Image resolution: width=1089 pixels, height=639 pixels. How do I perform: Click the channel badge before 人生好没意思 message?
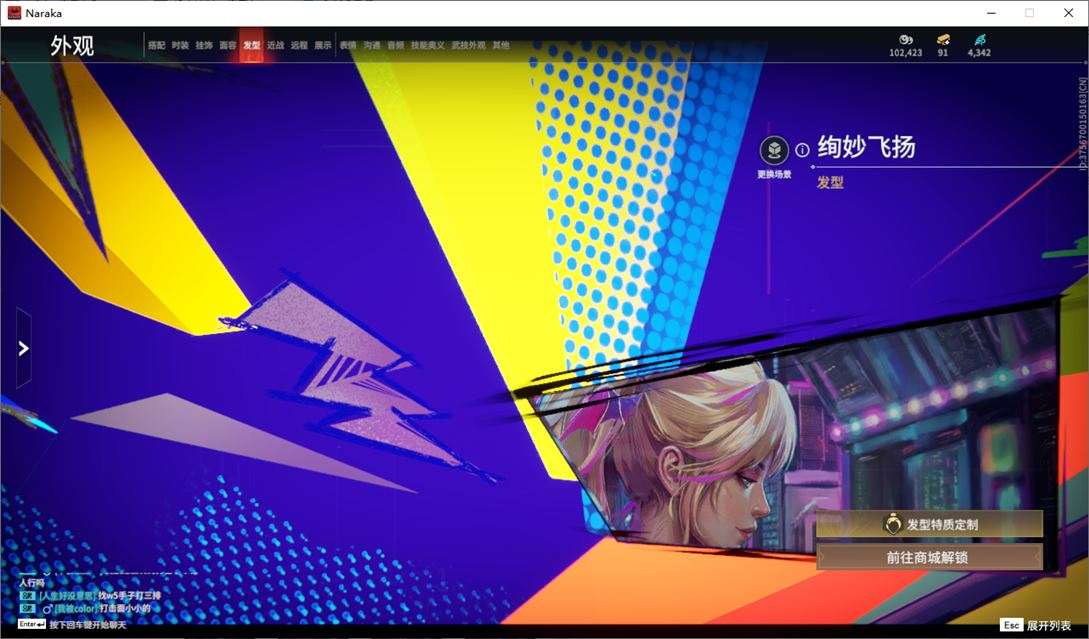click(x=28, y=596)
